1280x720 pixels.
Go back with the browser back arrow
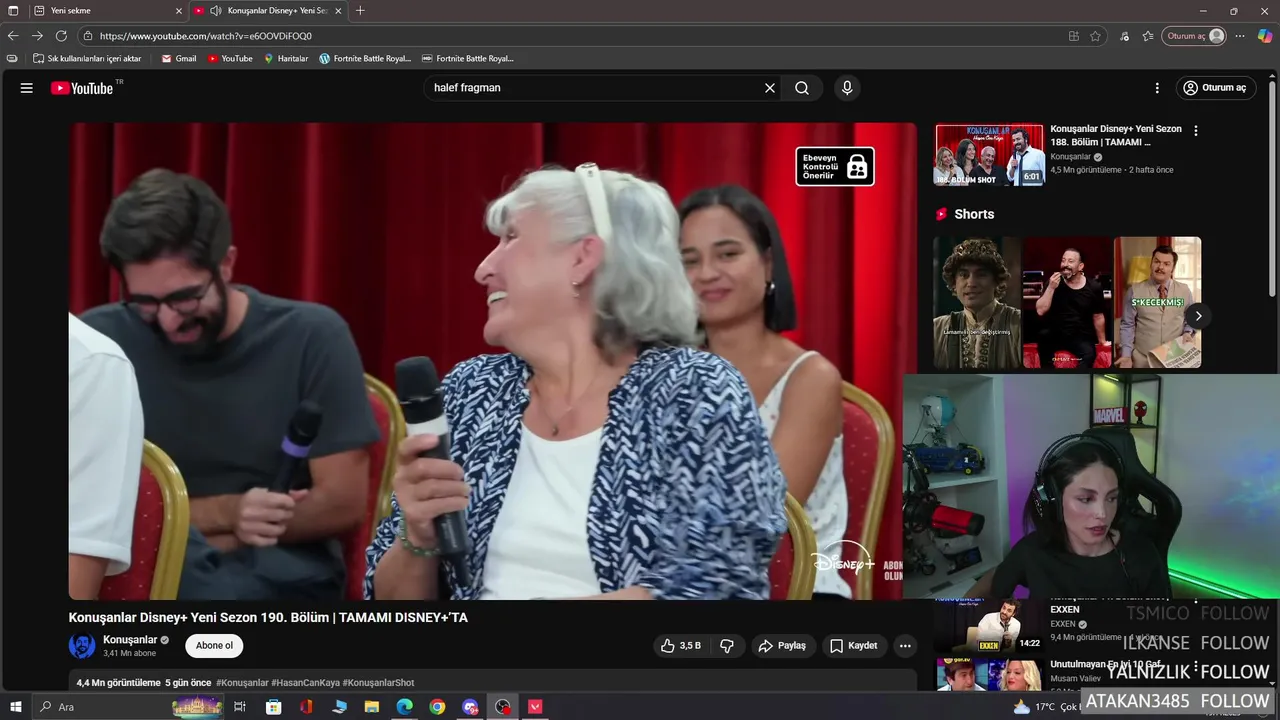(x=13, y=36)
